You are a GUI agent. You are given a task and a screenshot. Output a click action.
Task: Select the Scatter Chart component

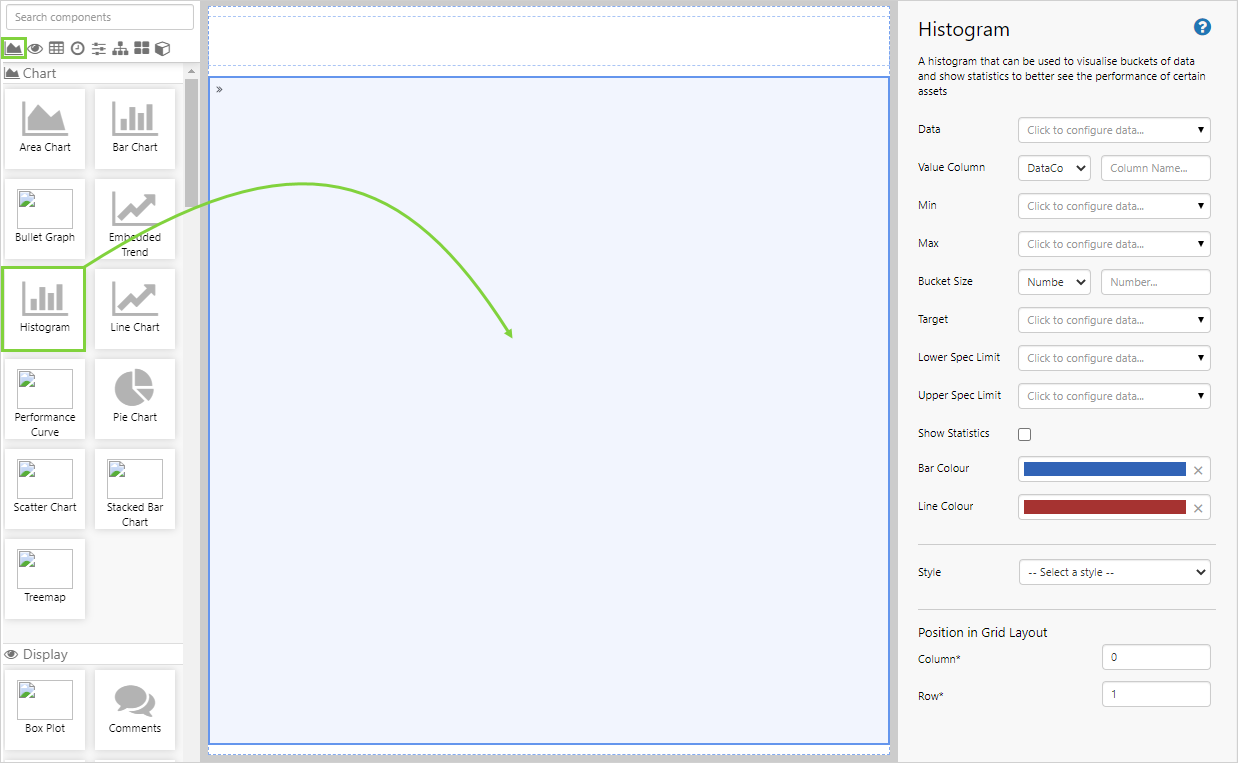45,488
